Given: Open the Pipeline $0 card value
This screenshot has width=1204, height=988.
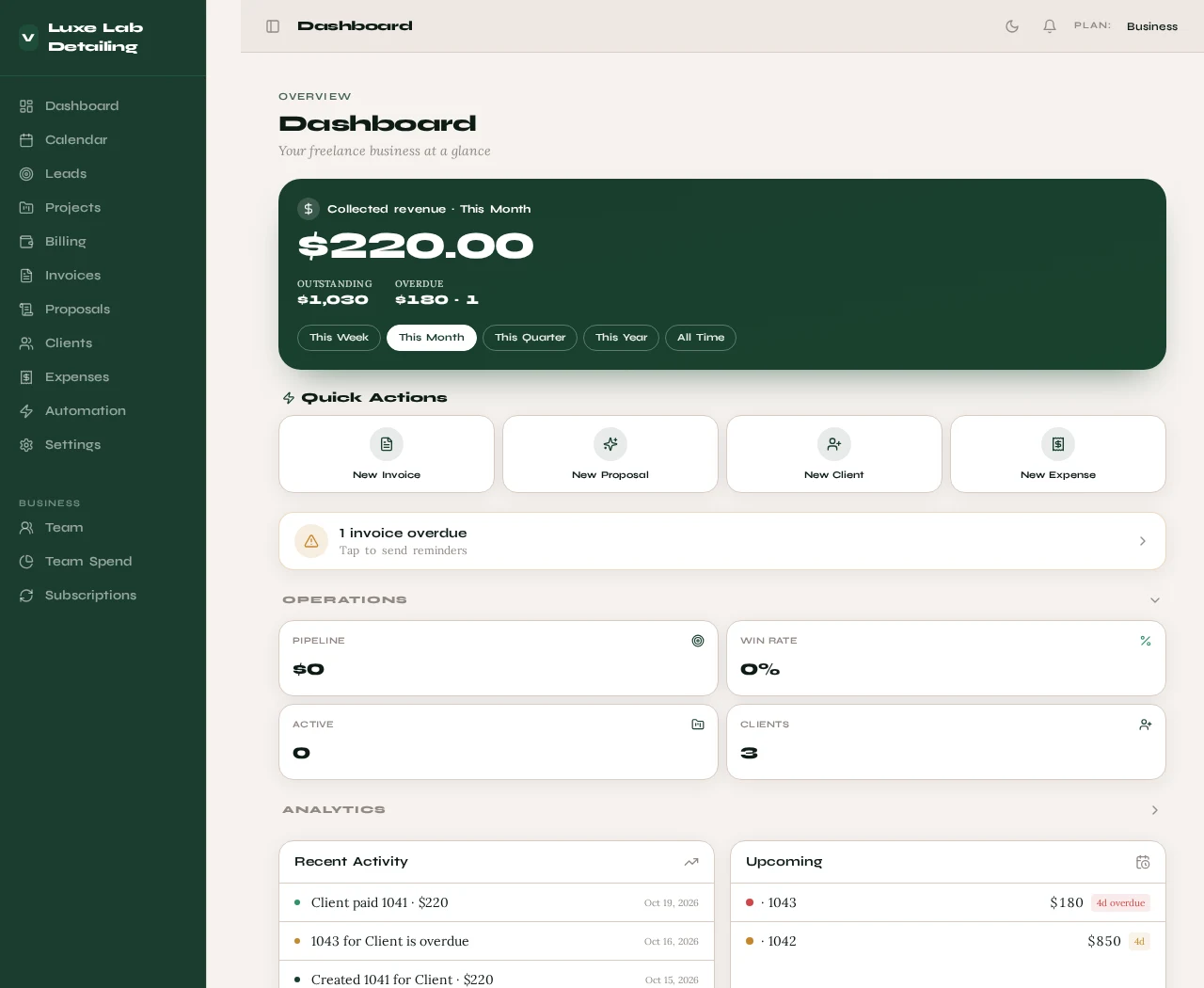Looking at the screenshot, I should (309, 670).
